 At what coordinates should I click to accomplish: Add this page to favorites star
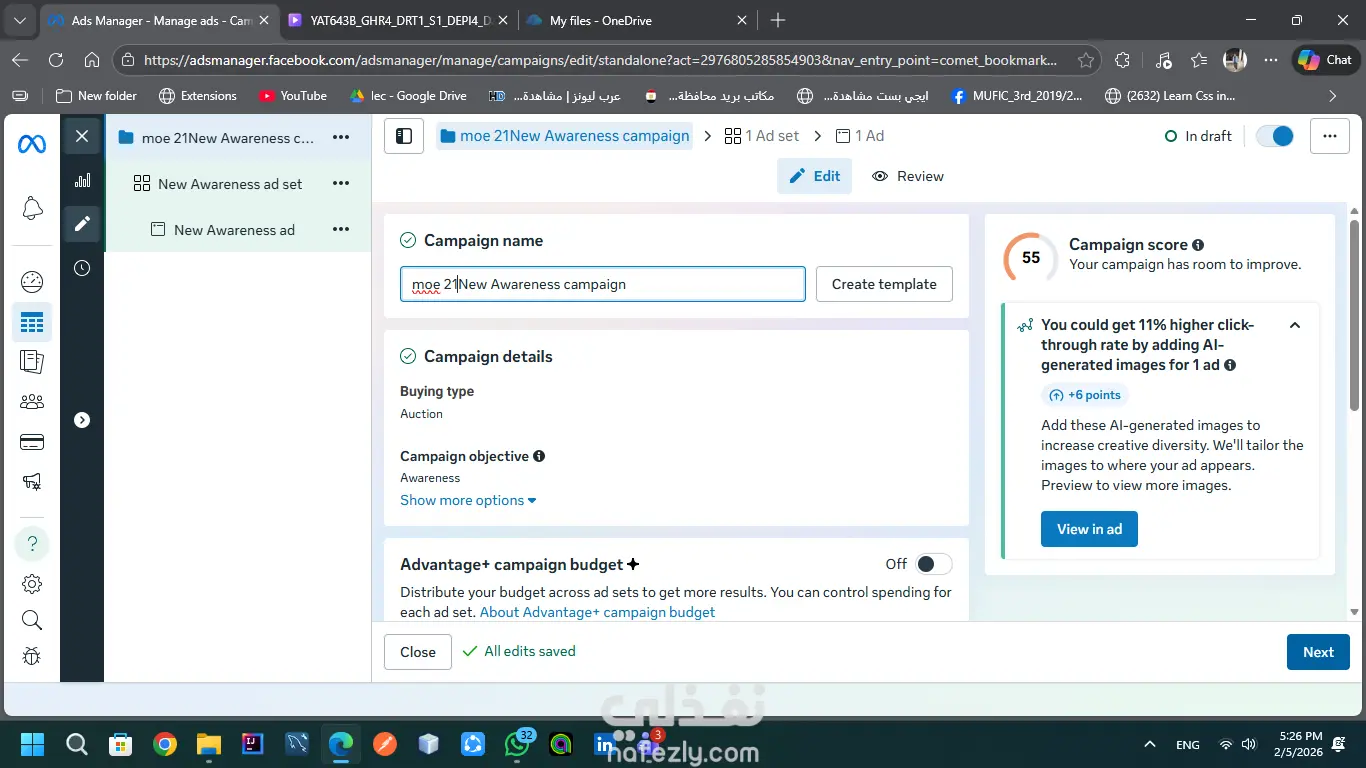1086,60
